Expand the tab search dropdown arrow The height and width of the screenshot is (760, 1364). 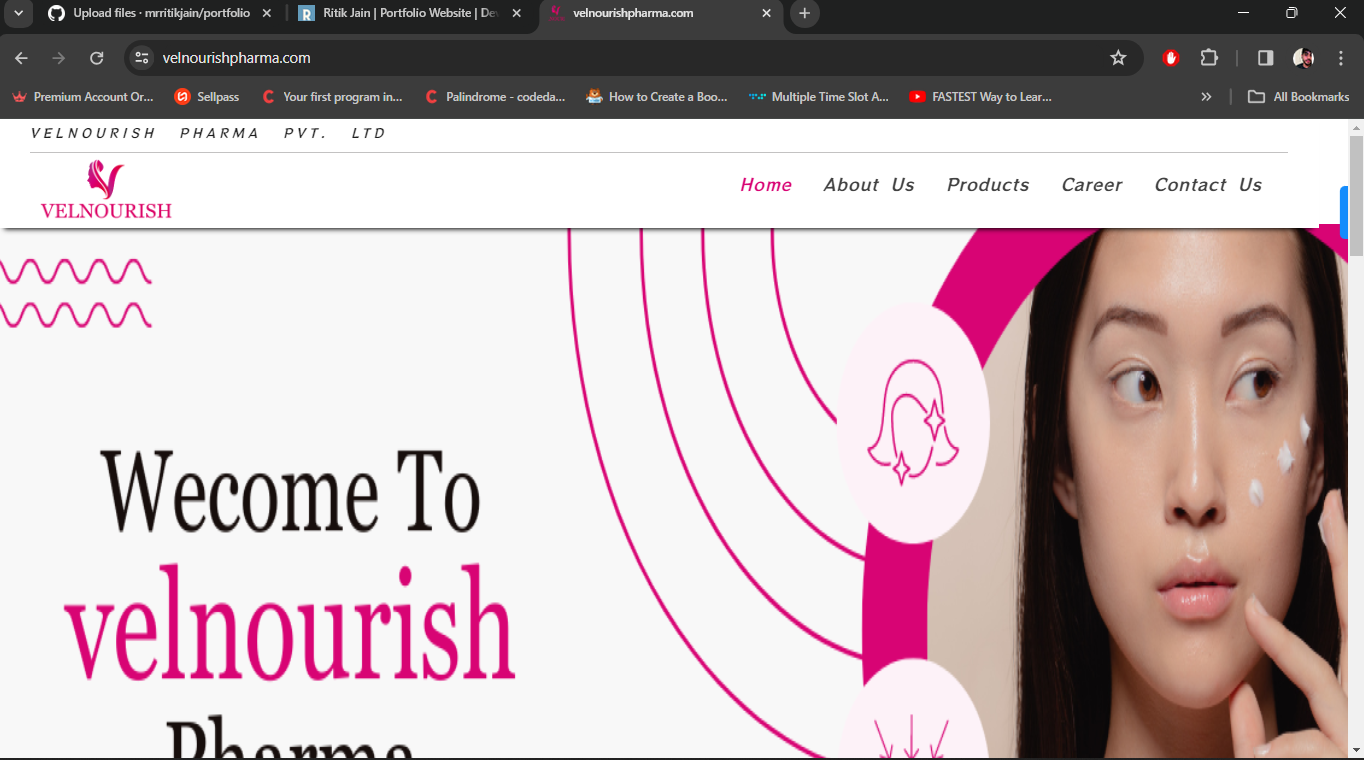click(17, 13)
